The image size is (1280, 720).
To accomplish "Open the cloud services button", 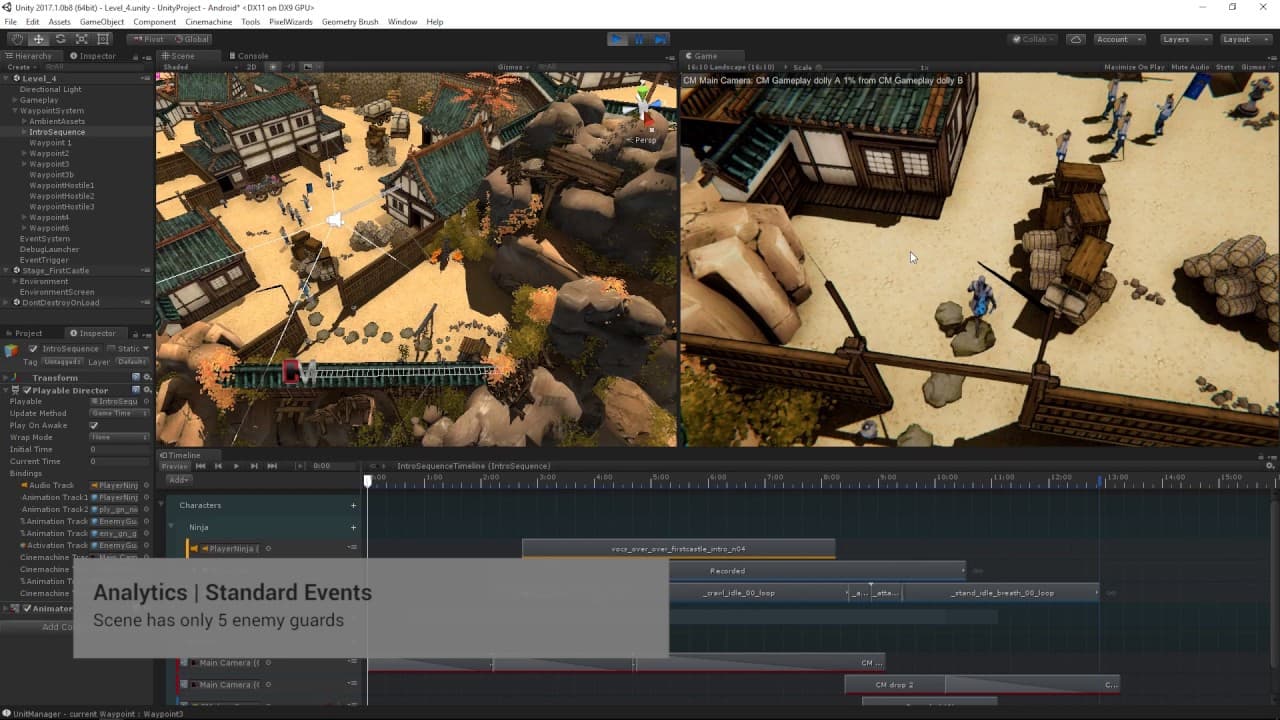I will click(1075, 39).
